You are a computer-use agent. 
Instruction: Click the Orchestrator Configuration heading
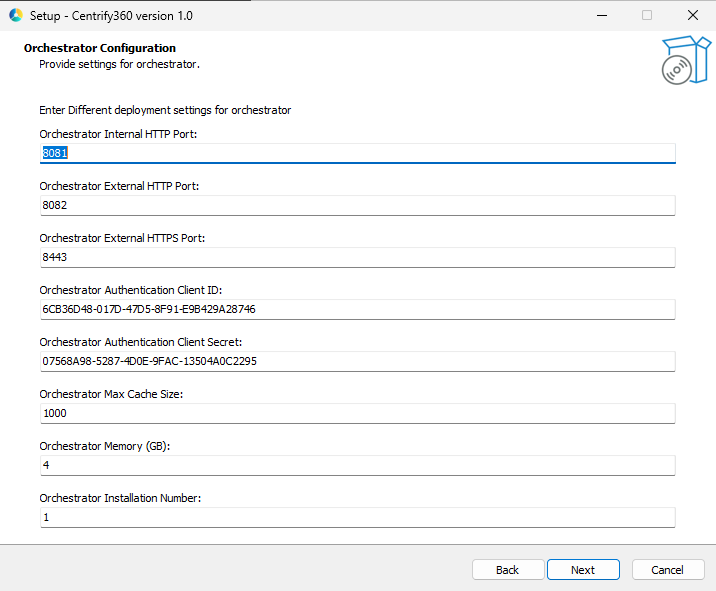(x=100, y=48)
